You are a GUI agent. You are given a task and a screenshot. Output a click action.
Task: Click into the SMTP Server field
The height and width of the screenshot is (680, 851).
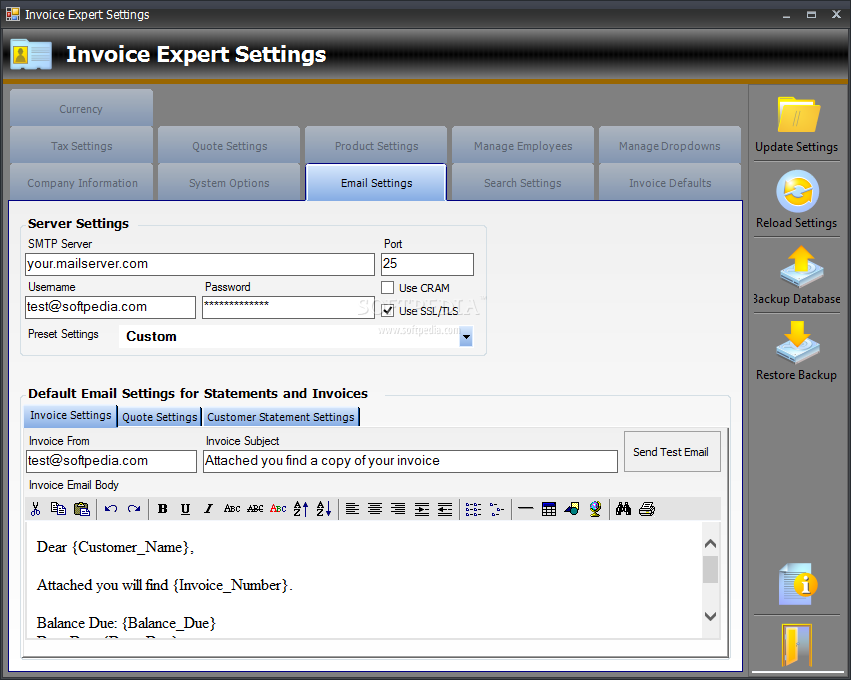(x=200, y=264)
